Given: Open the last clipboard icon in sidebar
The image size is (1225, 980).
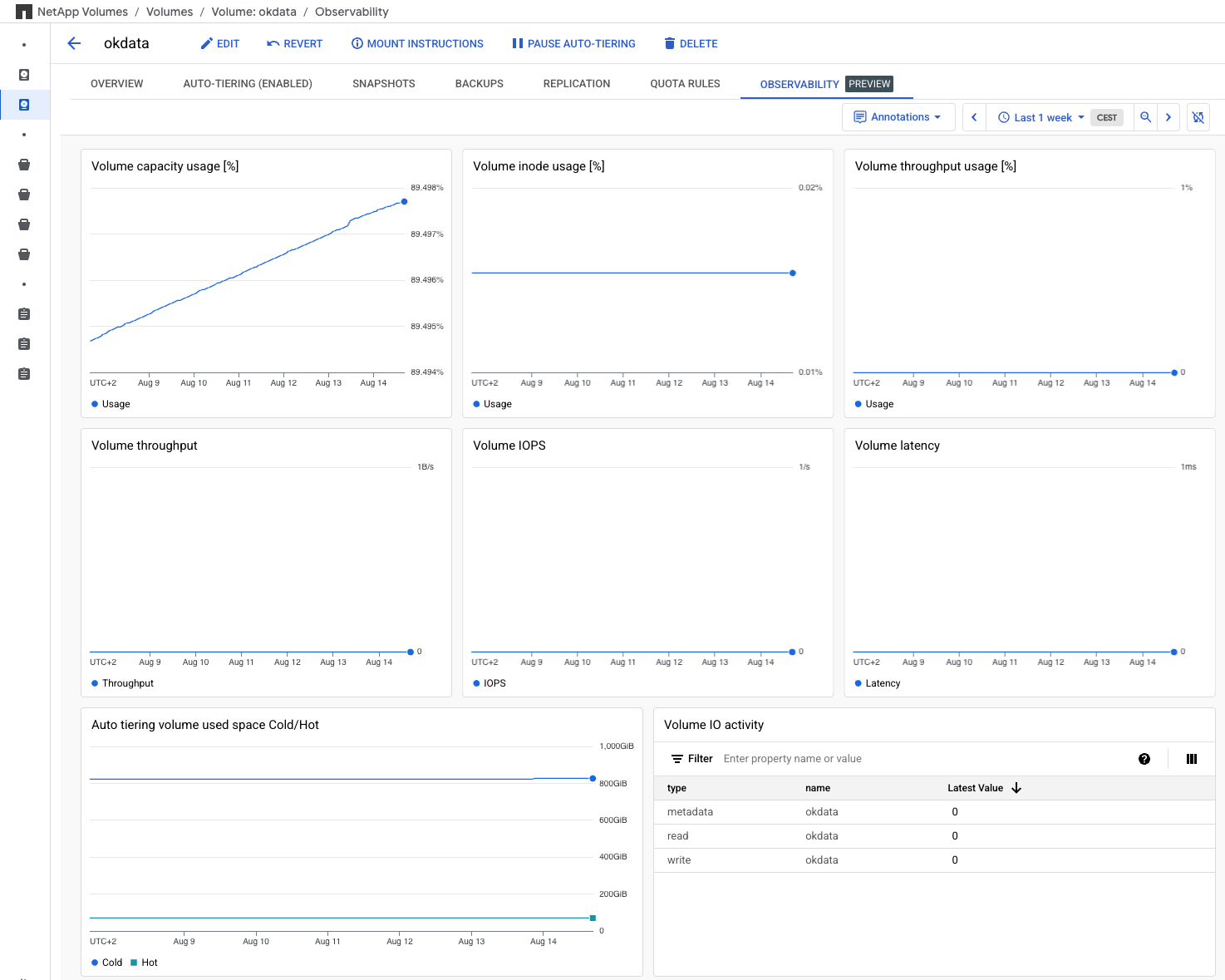Looking at the screenshot, I should (24, 373).
